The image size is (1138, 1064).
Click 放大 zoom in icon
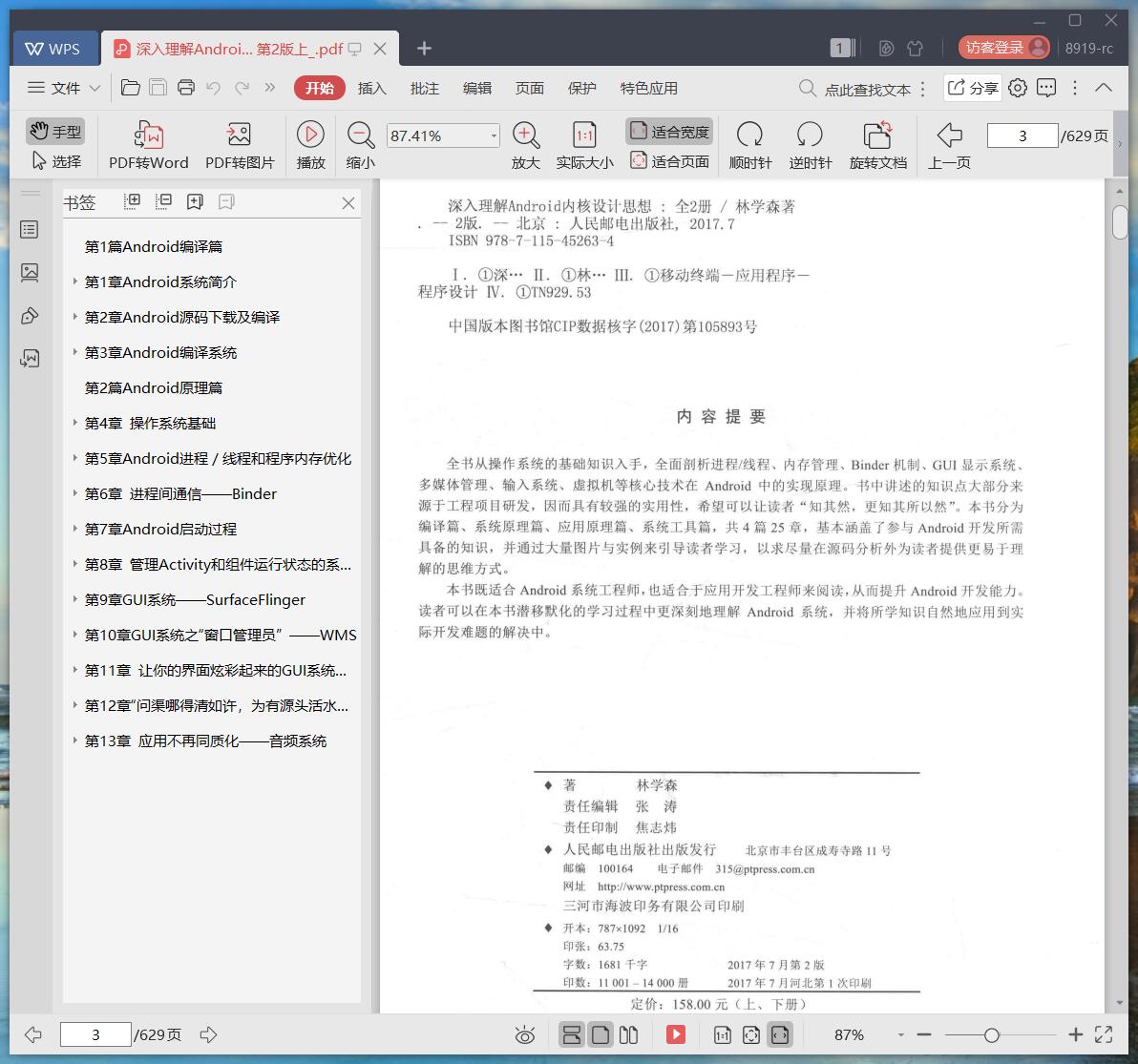[x=525, y=146]
